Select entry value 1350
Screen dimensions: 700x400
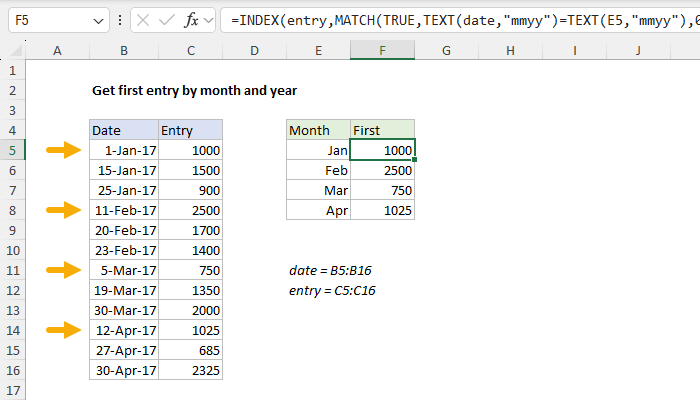pos(191,291)
